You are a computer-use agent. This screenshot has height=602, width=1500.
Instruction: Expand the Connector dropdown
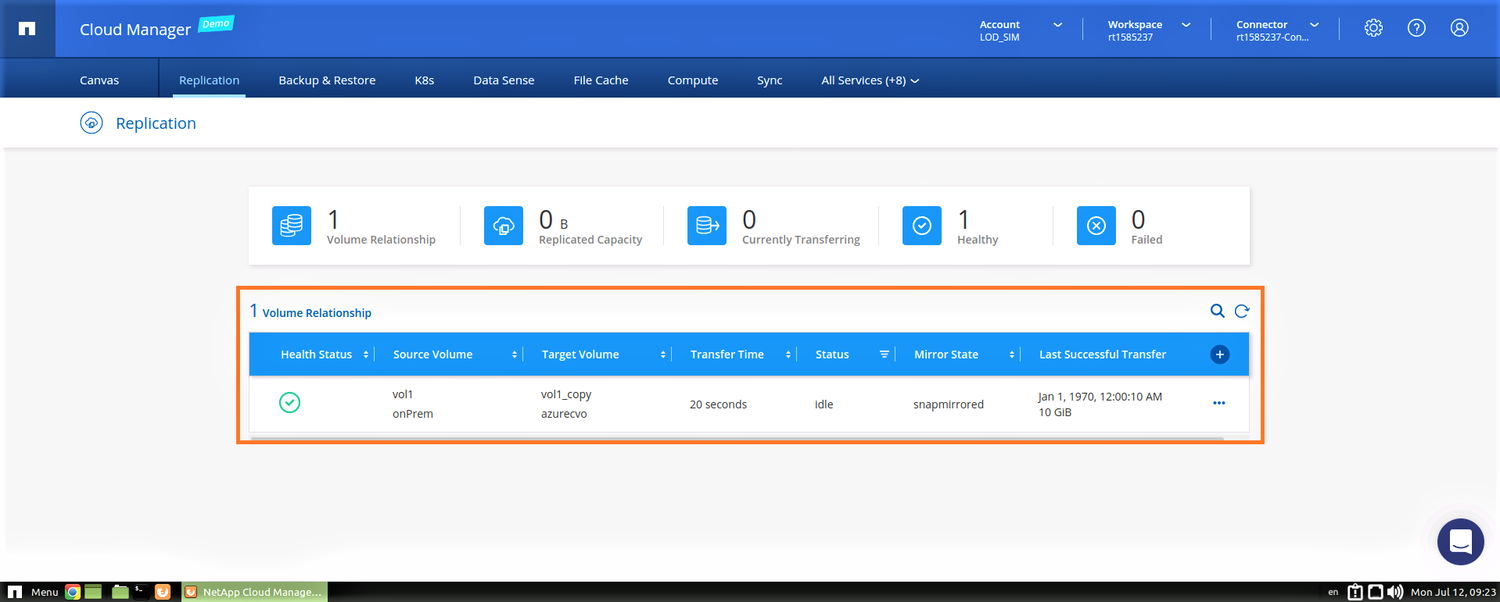tap(1314, 24)
